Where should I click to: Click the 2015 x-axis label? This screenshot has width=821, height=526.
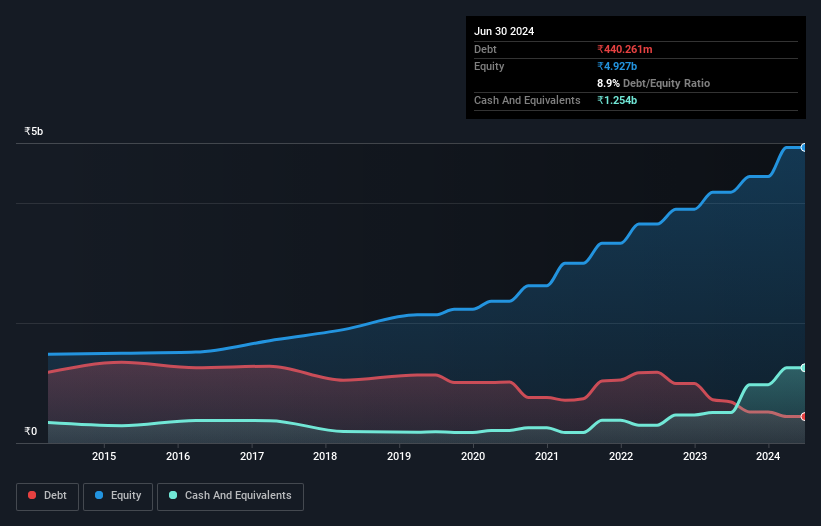point(104,456)
